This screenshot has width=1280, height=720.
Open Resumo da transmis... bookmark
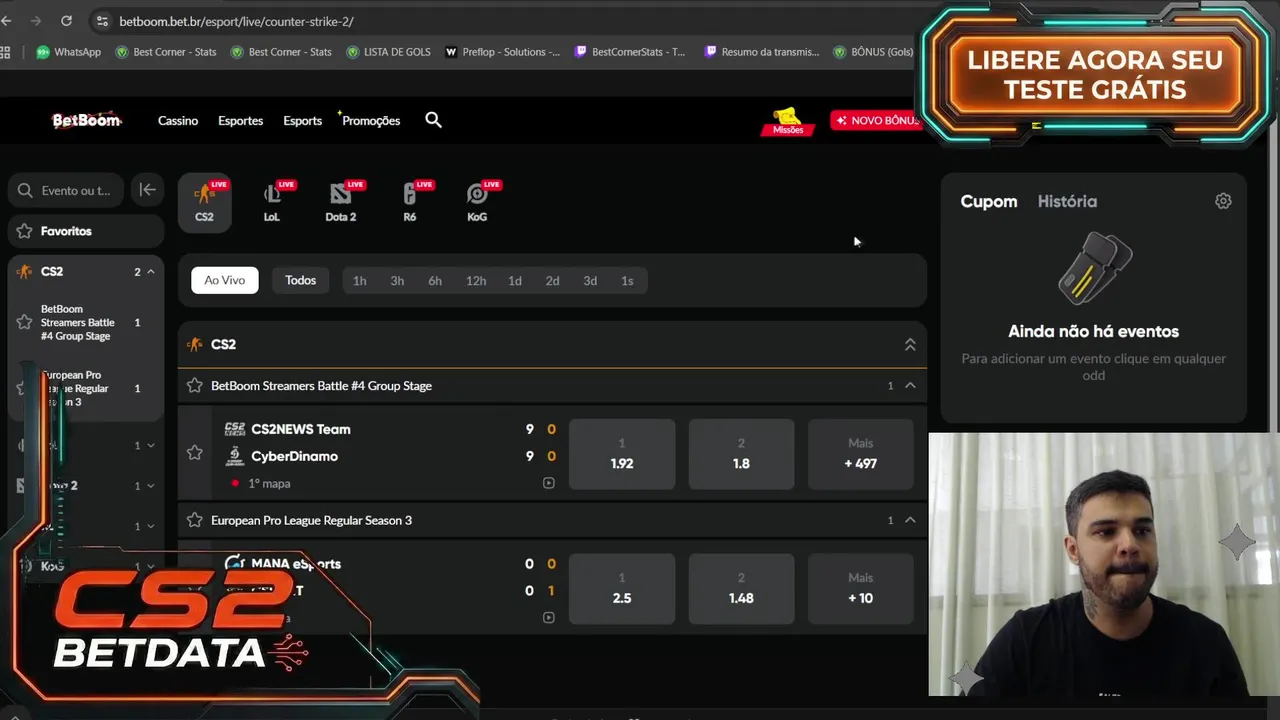pyautogui.click(x=762, y=52)
